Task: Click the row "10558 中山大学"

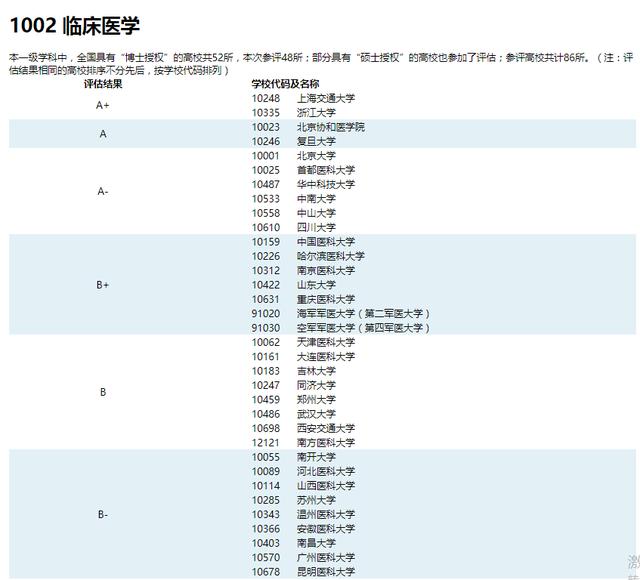Action: point(294,213)
